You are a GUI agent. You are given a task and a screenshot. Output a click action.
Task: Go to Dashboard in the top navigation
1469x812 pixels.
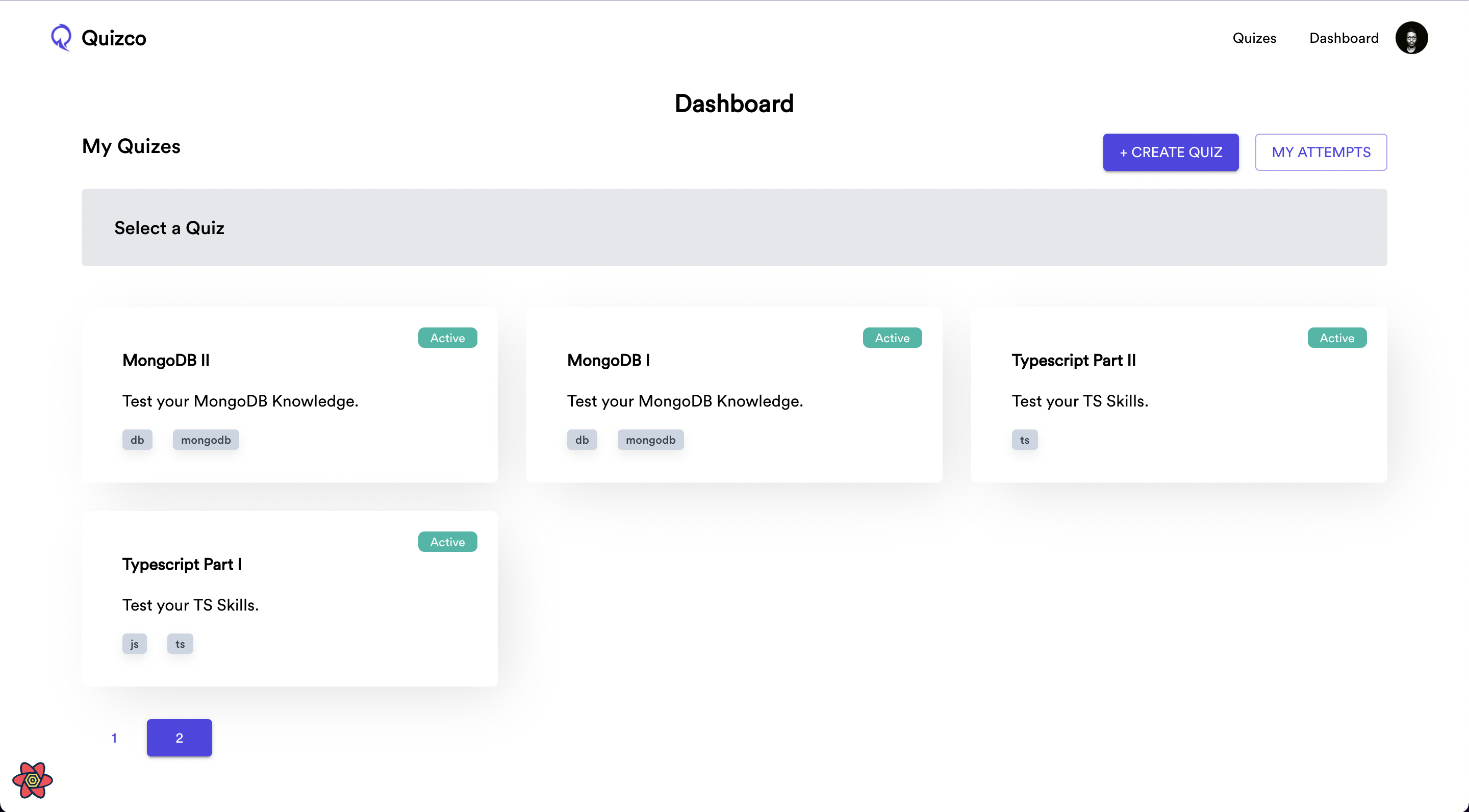coord(1344,38)
